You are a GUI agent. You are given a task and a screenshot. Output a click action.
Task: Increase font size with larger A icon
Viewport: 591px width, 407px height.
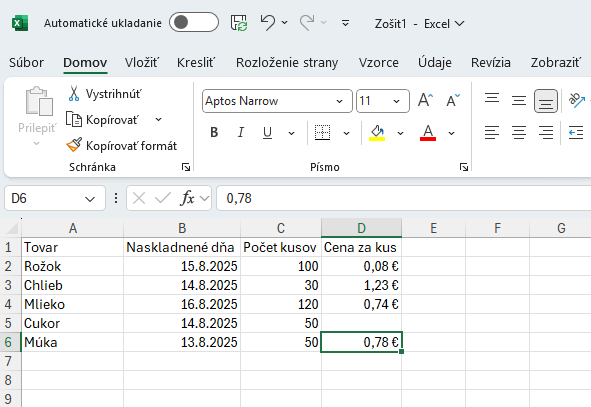click(x=426, y=100)
